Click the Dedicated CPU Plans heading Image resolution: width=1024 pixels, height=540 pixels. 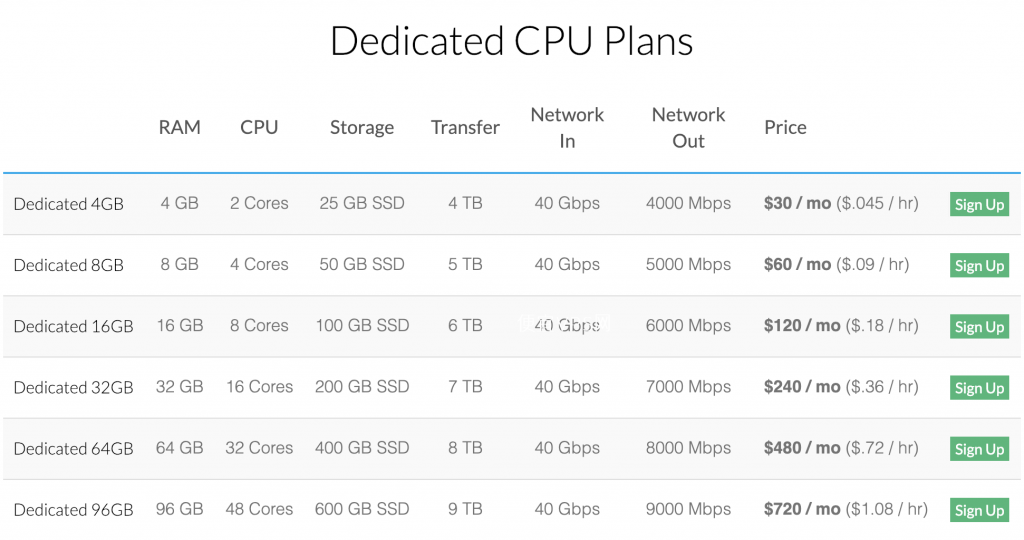(x=511, y=40)
